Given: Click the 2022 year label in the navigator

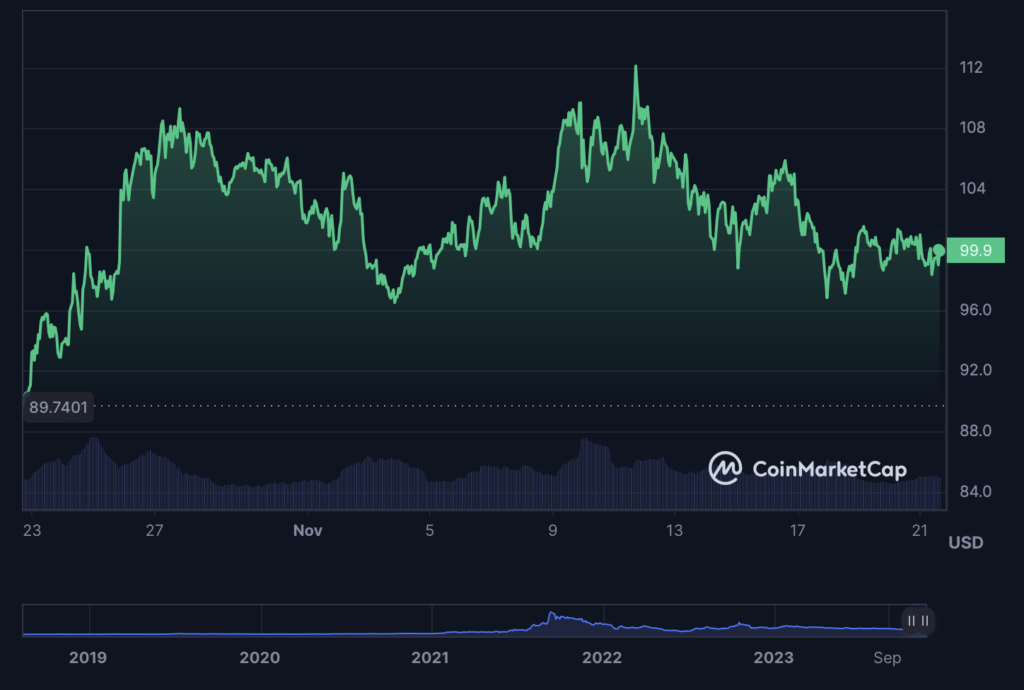Looking at the screenshot, I should 601,657.
